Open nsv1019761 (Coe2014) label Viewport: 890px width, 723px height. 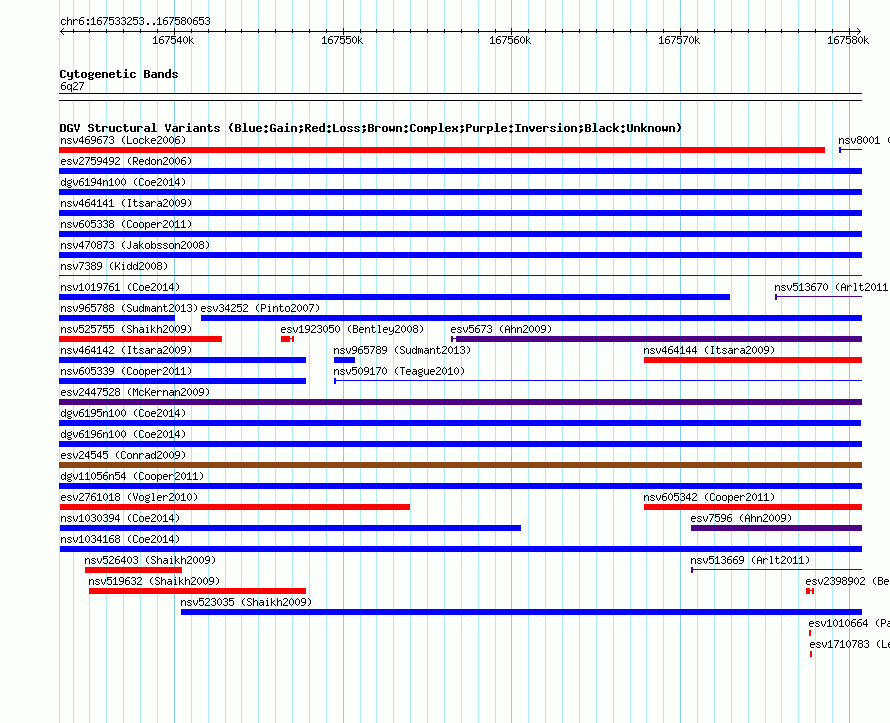coord(120,287)
